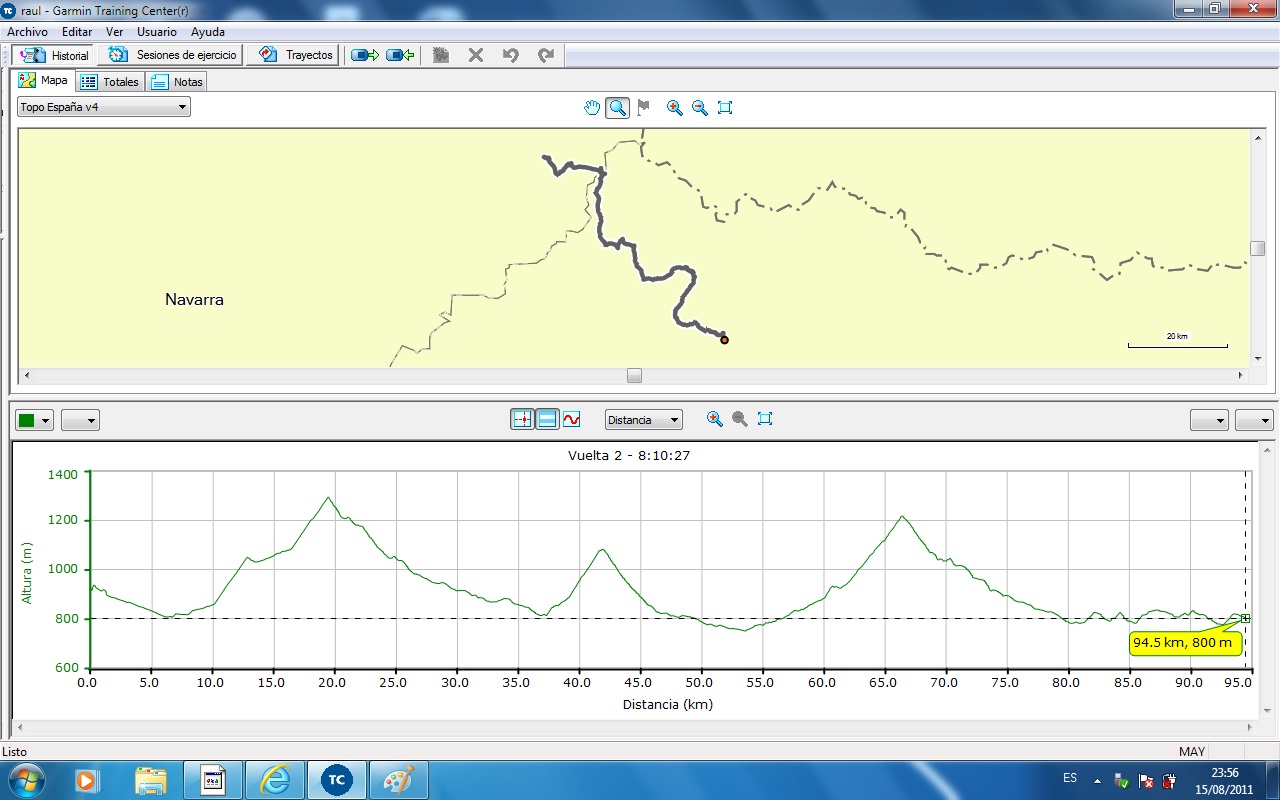Click the map scroll-down arrow

[1258, 359]
